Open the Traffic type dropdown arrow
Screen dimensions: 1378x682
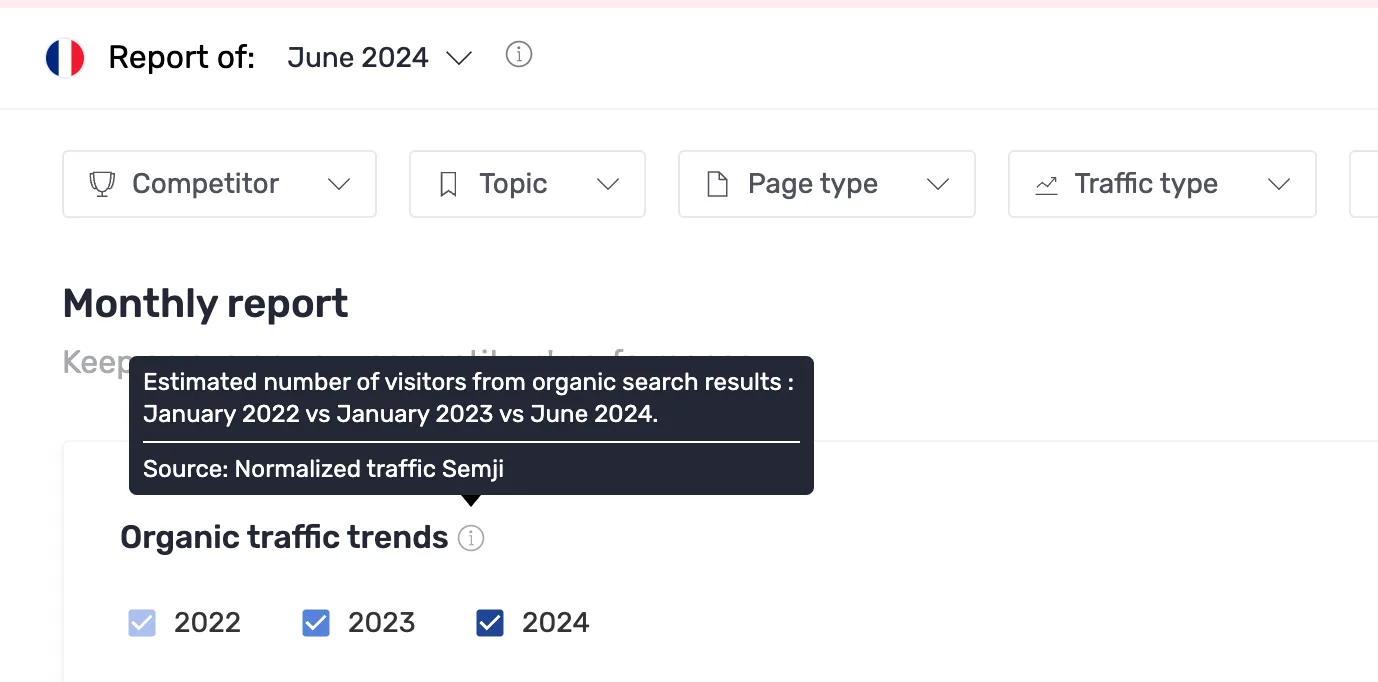(x=1279, y=185)
